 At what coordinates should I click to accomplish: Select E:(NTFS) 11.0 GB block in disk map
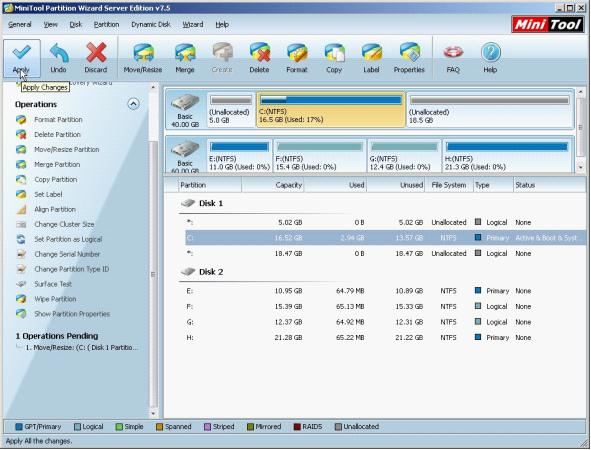pyautogui.click(x=239, y=156)
